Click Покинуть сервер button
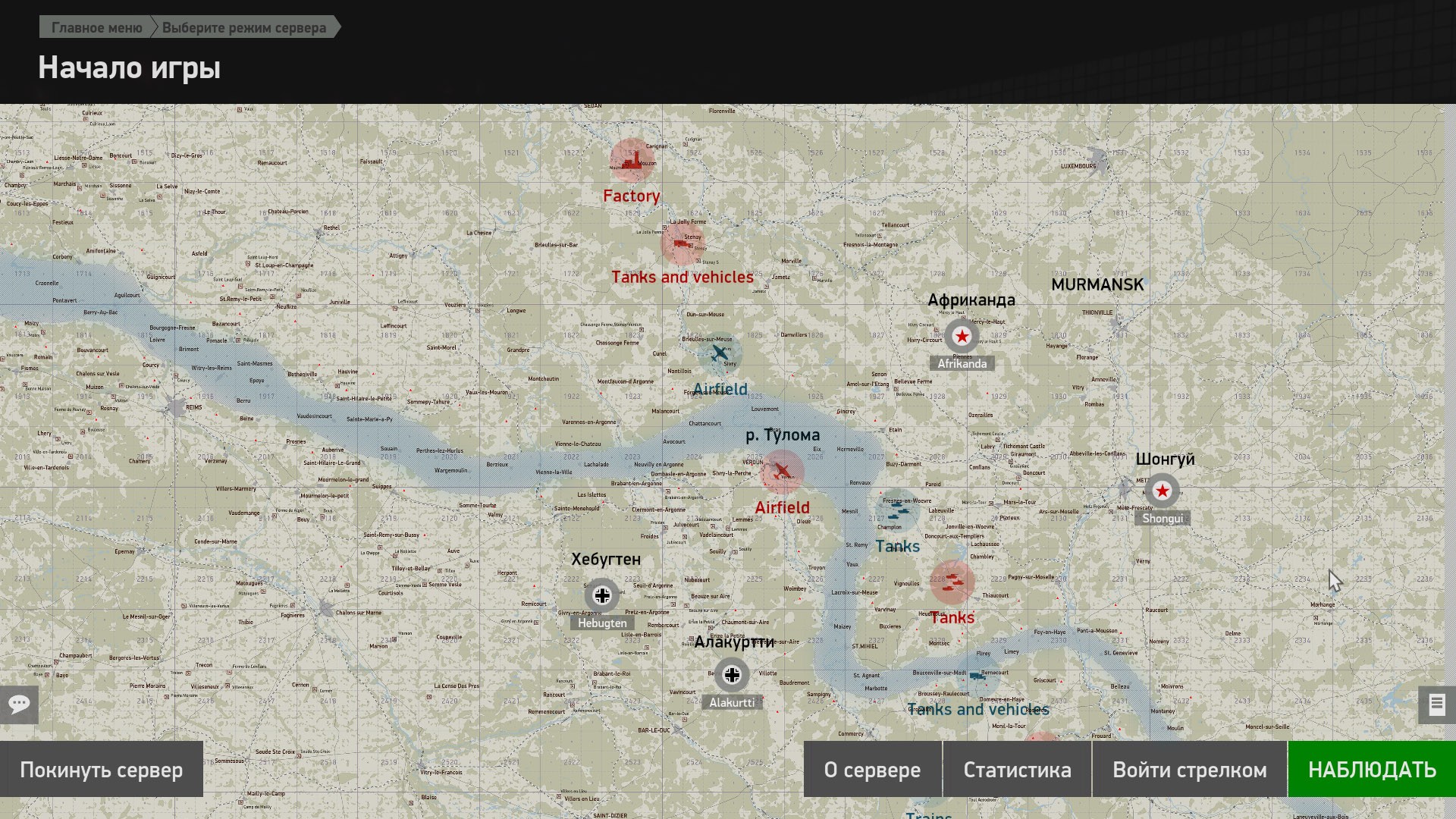Image resolution: width=1456 pixels, height=819 pixels. coord(102,770)
